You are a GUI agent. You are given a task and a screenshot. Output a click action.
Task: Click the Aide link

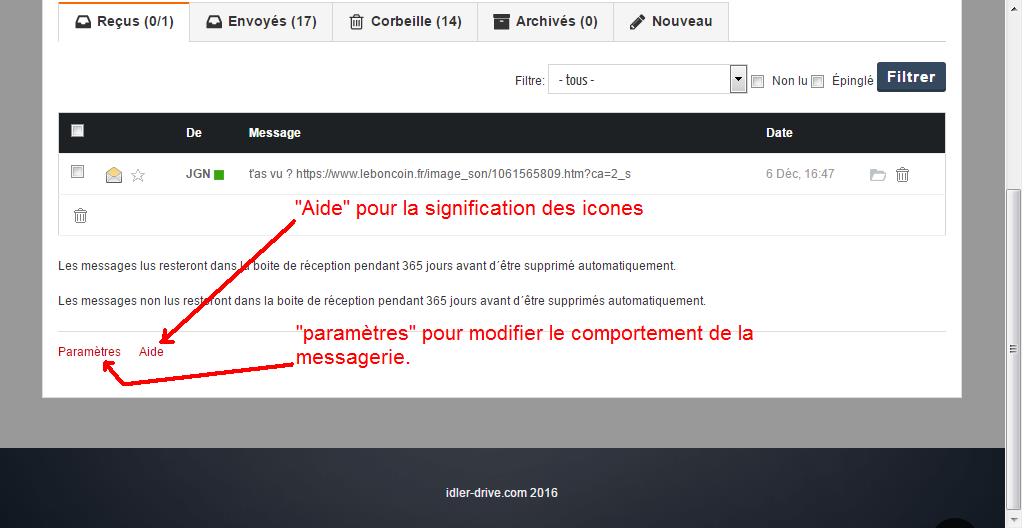[151, 352]
